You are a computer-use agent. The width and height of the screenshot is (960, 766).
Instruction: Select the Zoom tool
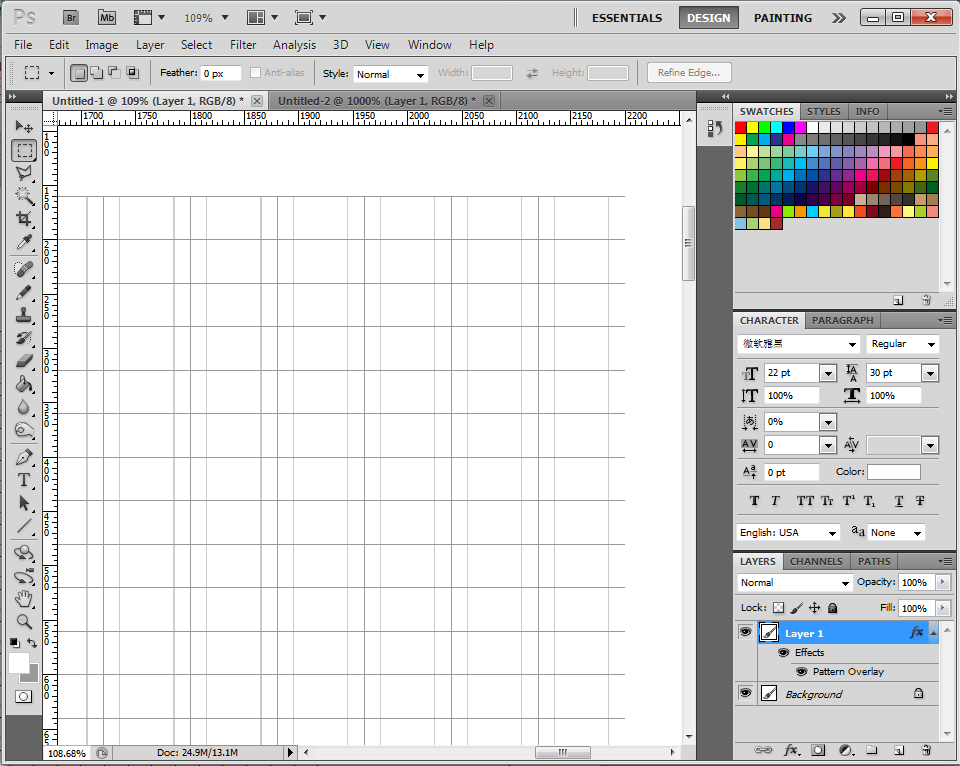pyautogui.click(x=24, y=621)
